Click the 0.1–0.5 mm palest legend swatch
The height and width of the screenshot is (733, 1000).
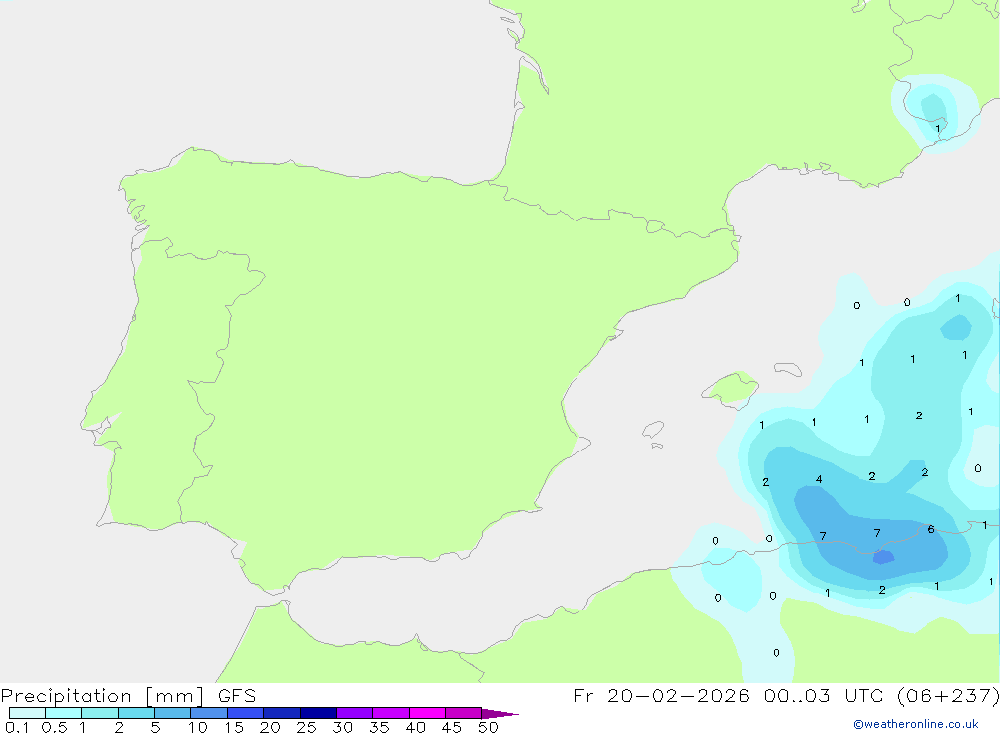pyautogui.click(x=27, y=713)
